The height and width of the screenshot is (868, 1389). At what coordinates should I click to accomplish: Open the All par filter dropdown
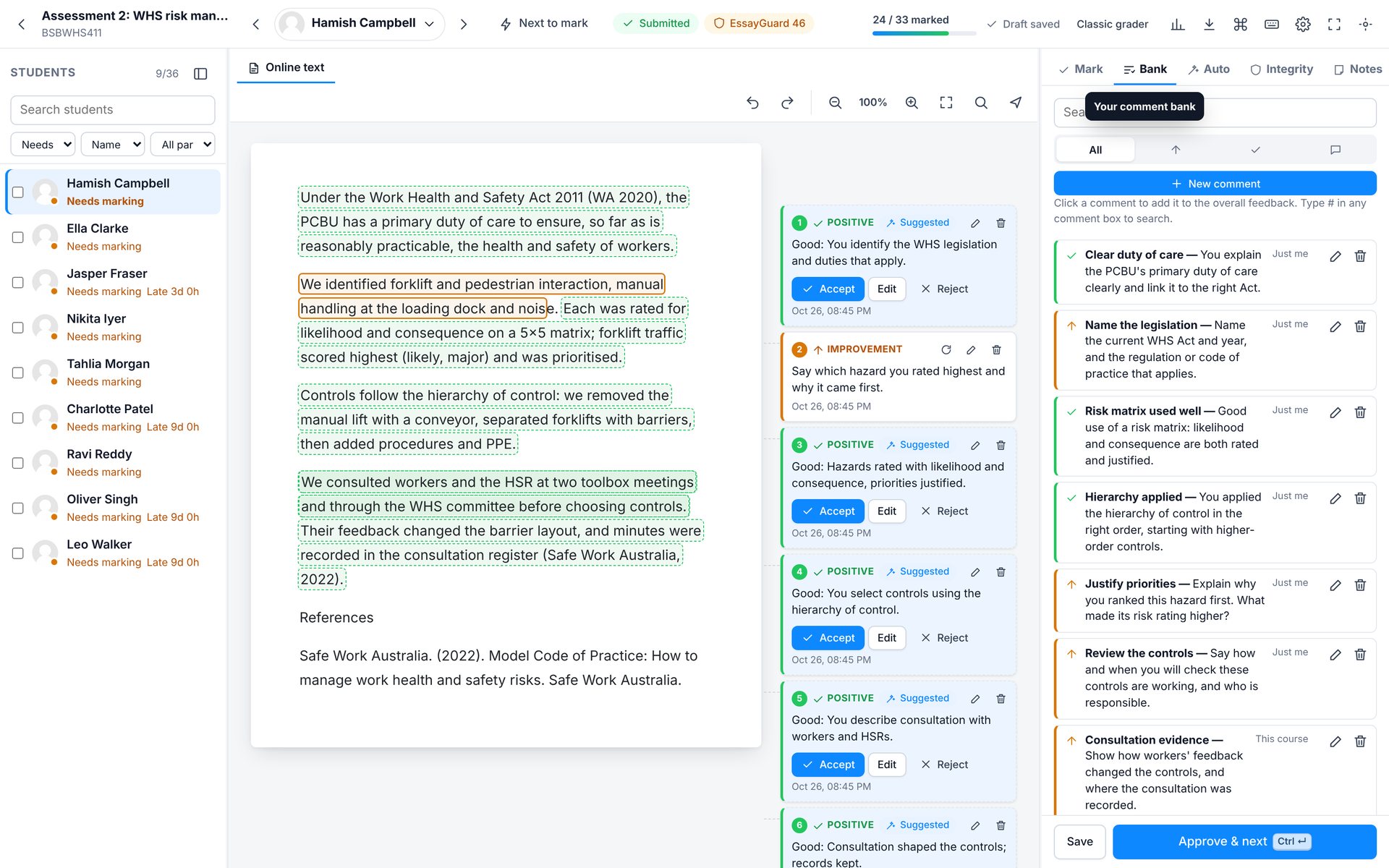coord(183,145)
